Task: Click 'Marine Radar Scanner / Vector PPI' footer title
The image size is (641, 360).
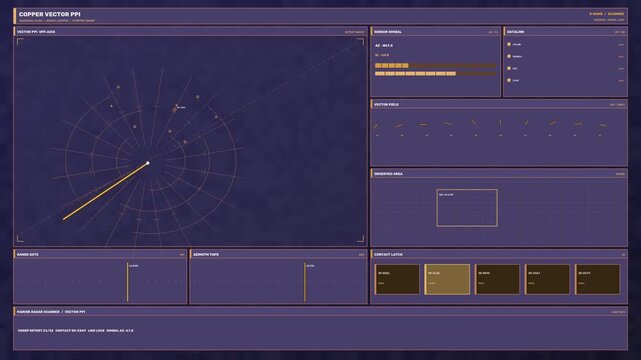Action: tap(51, 312)
